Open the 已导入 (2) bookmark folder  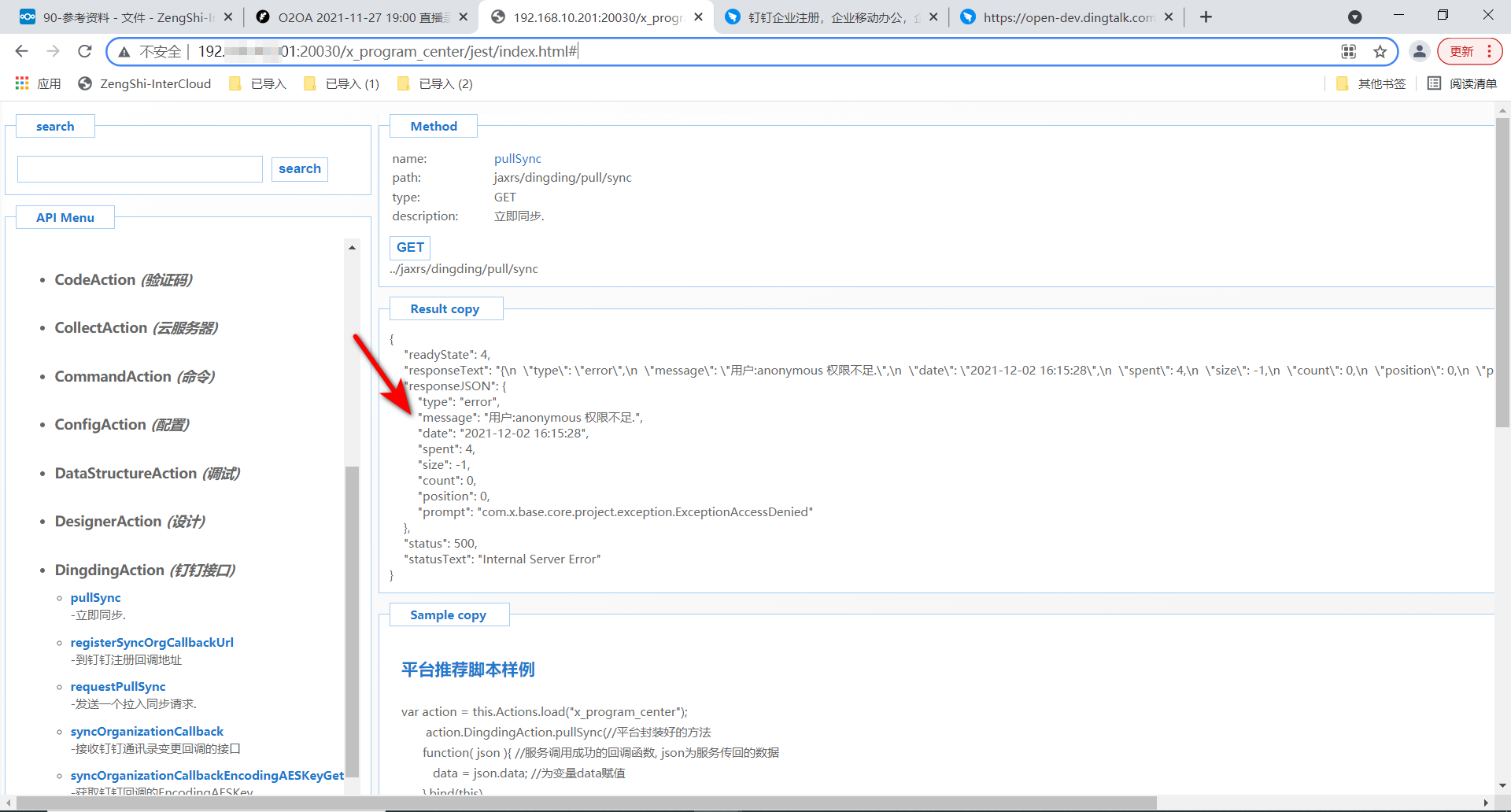pyautogui.click(x=434, y=83)
